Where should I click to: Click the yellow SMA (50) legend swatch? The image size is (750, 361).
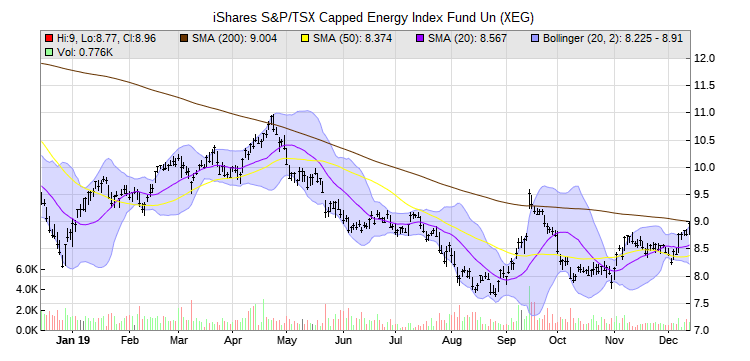pyautogui.click(x=305, y=39)
